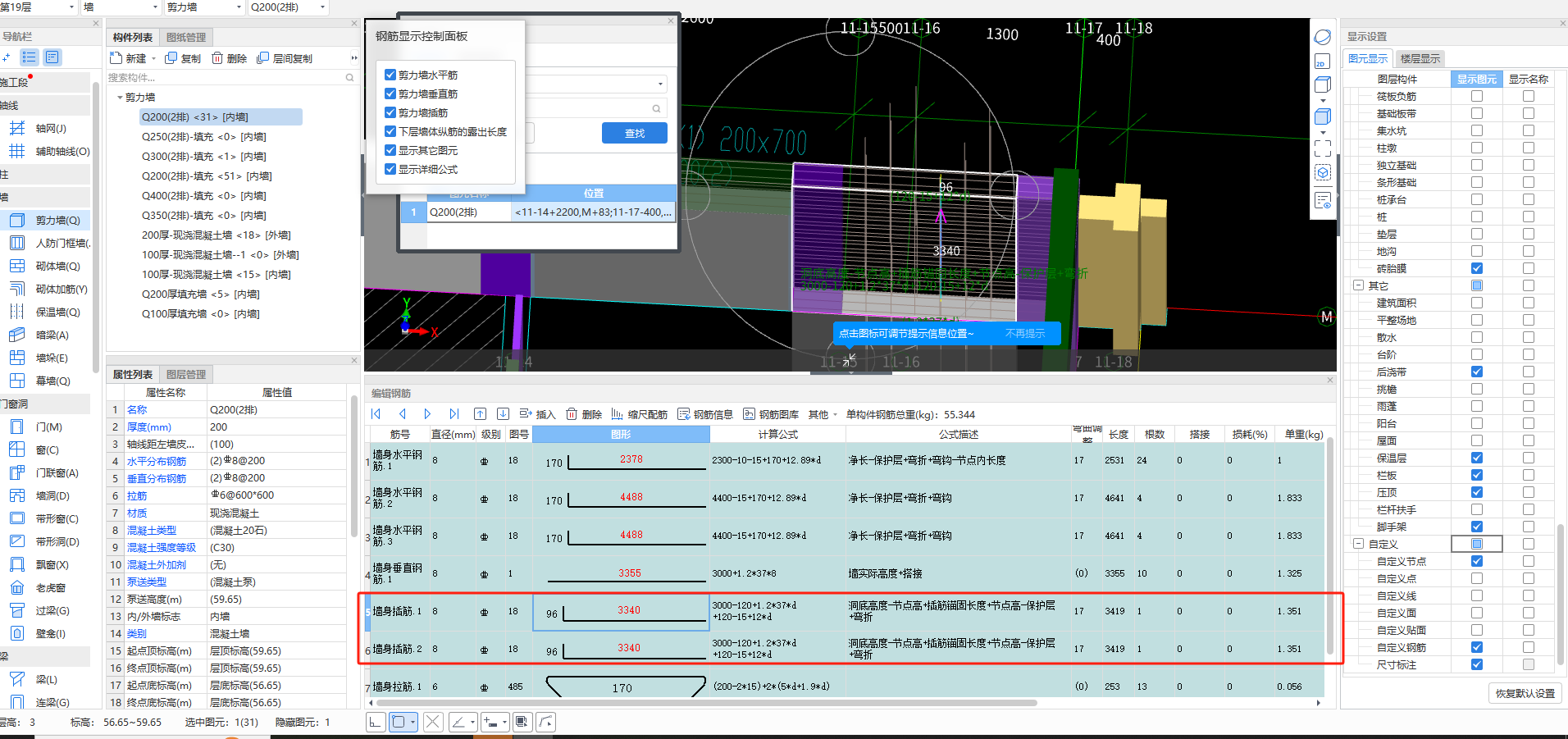The width and height of the screenshot is (1568, 739).
Task: Toggle 显示详细公式 checkbox
Action: [x=390, y=169]
